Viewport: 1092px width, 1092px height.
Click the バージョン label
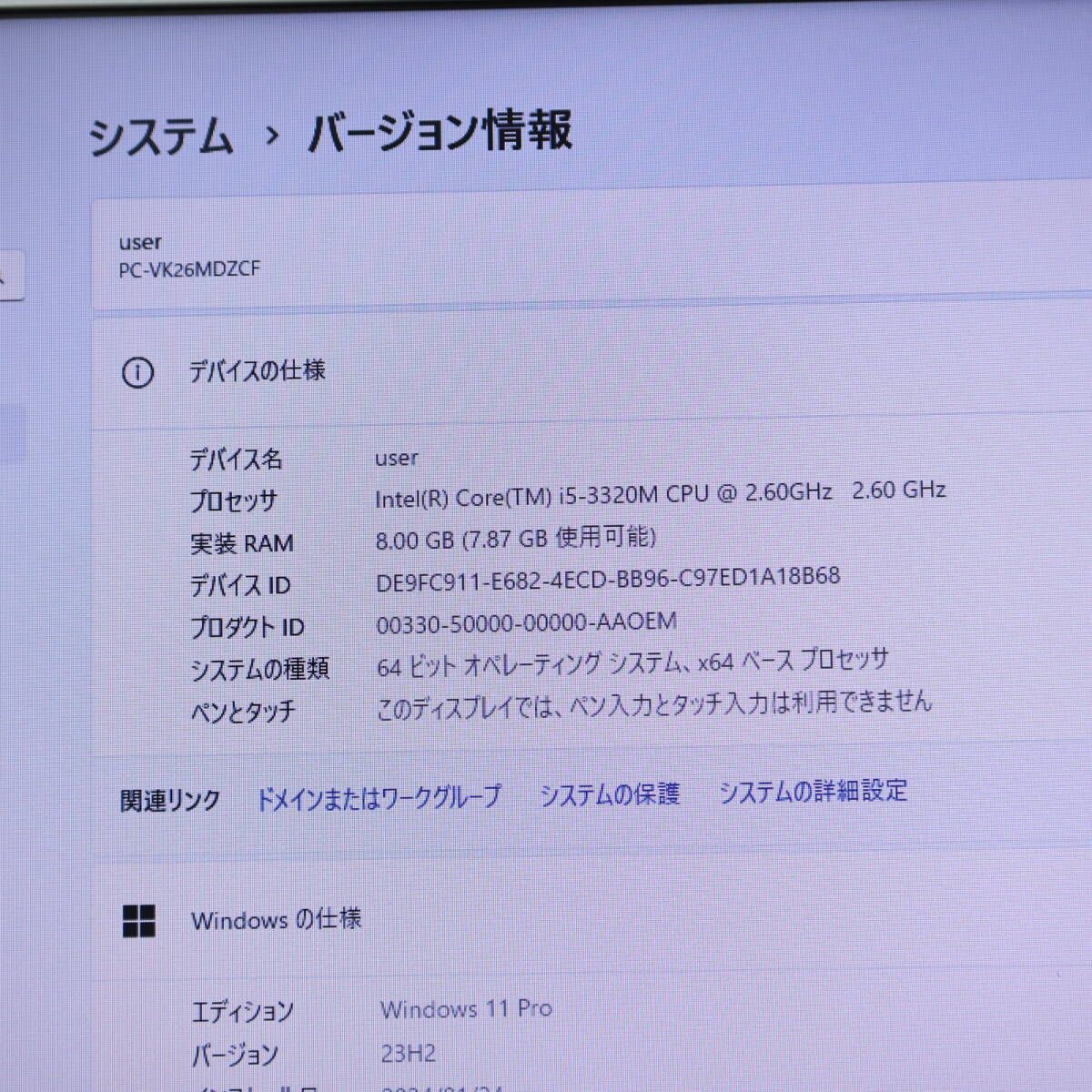pyautogui.click(x=235, y=1056)
